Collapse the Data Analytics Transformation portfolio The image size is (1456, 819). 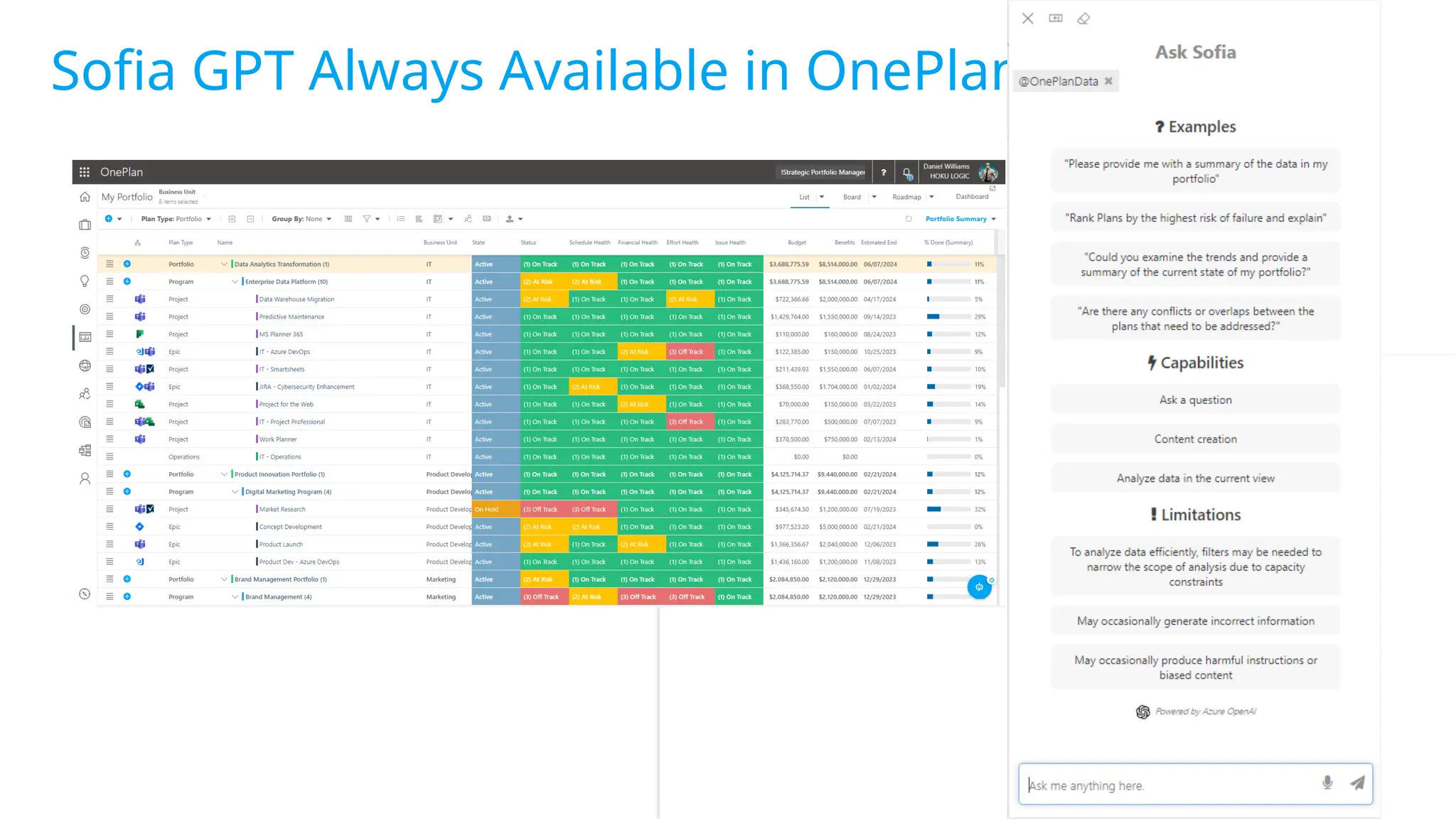pos(224,264)
